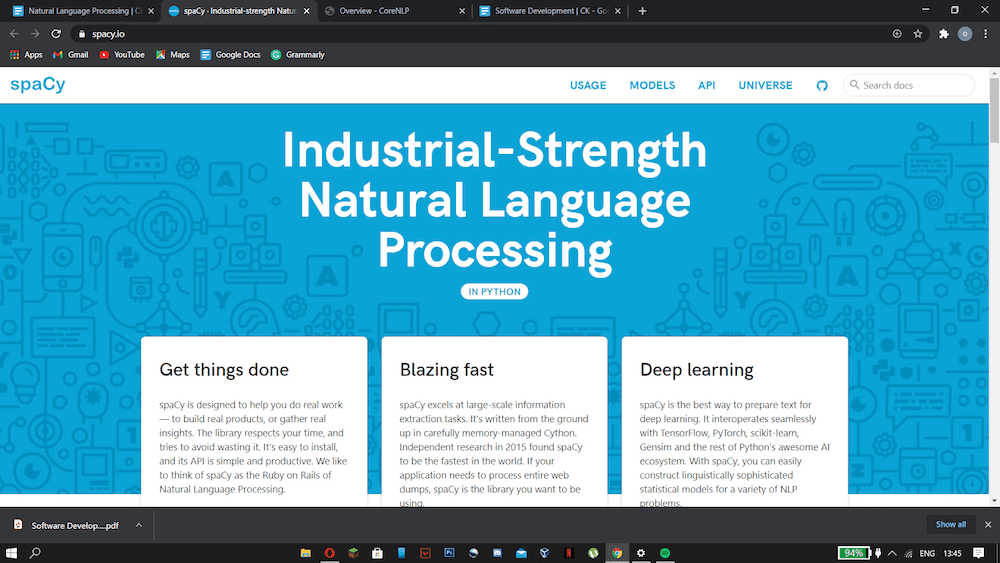Image resolution: width=1000 pixels, height=563 pixels.
Task: Close the Overview - CoreNLP tab
Action: (462, 11)
